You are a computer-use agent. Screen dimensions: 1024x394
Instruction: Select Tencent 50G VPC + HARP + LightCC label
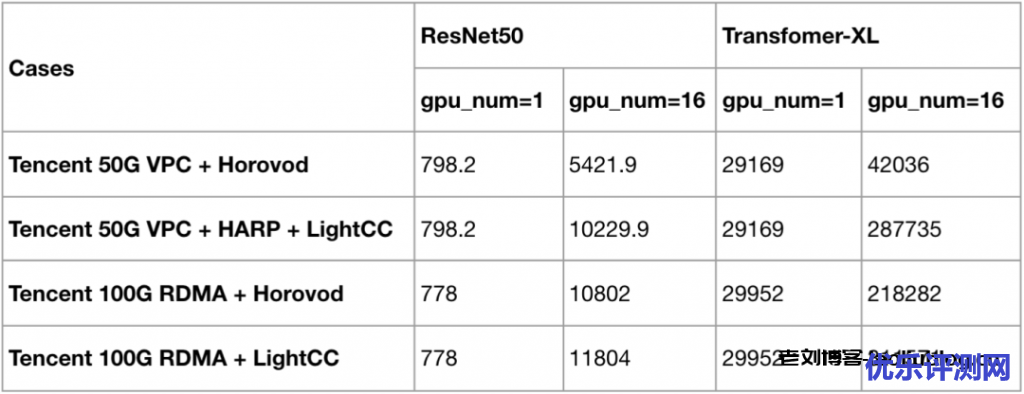click(x=201, y=229)
